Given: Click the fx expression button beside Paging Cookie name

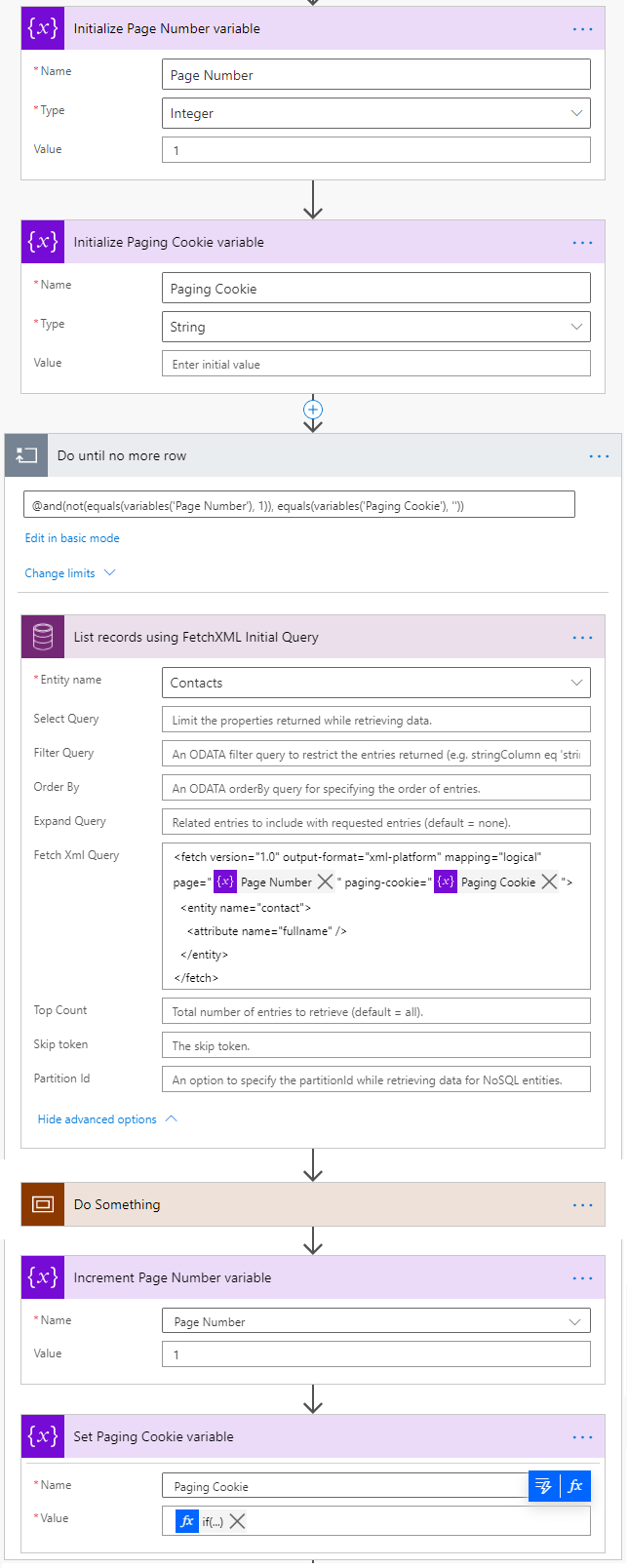Looking at the screenshot, I should (x=575, y=1486).
